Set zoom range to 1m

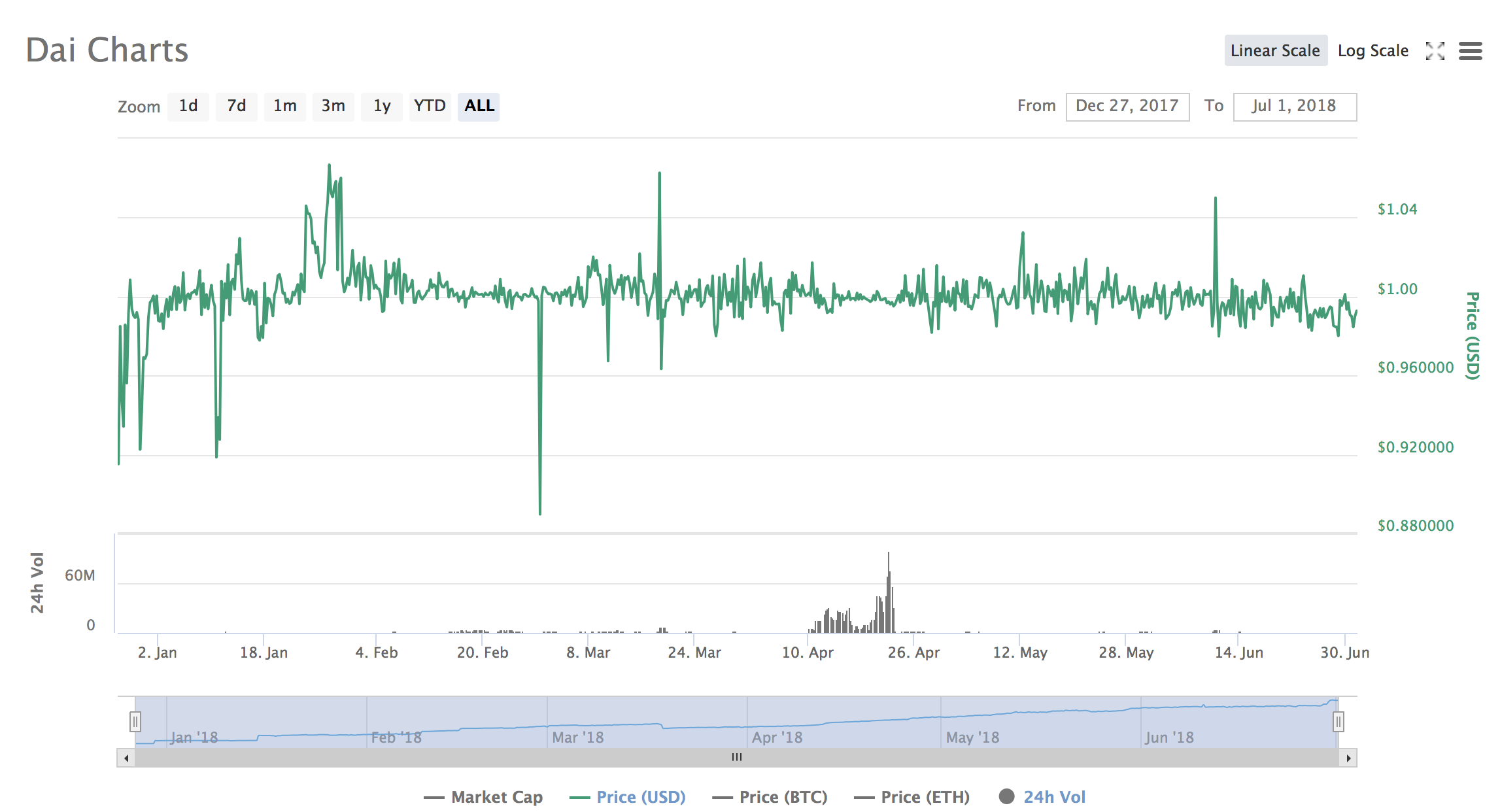click(x=285, y=106)
